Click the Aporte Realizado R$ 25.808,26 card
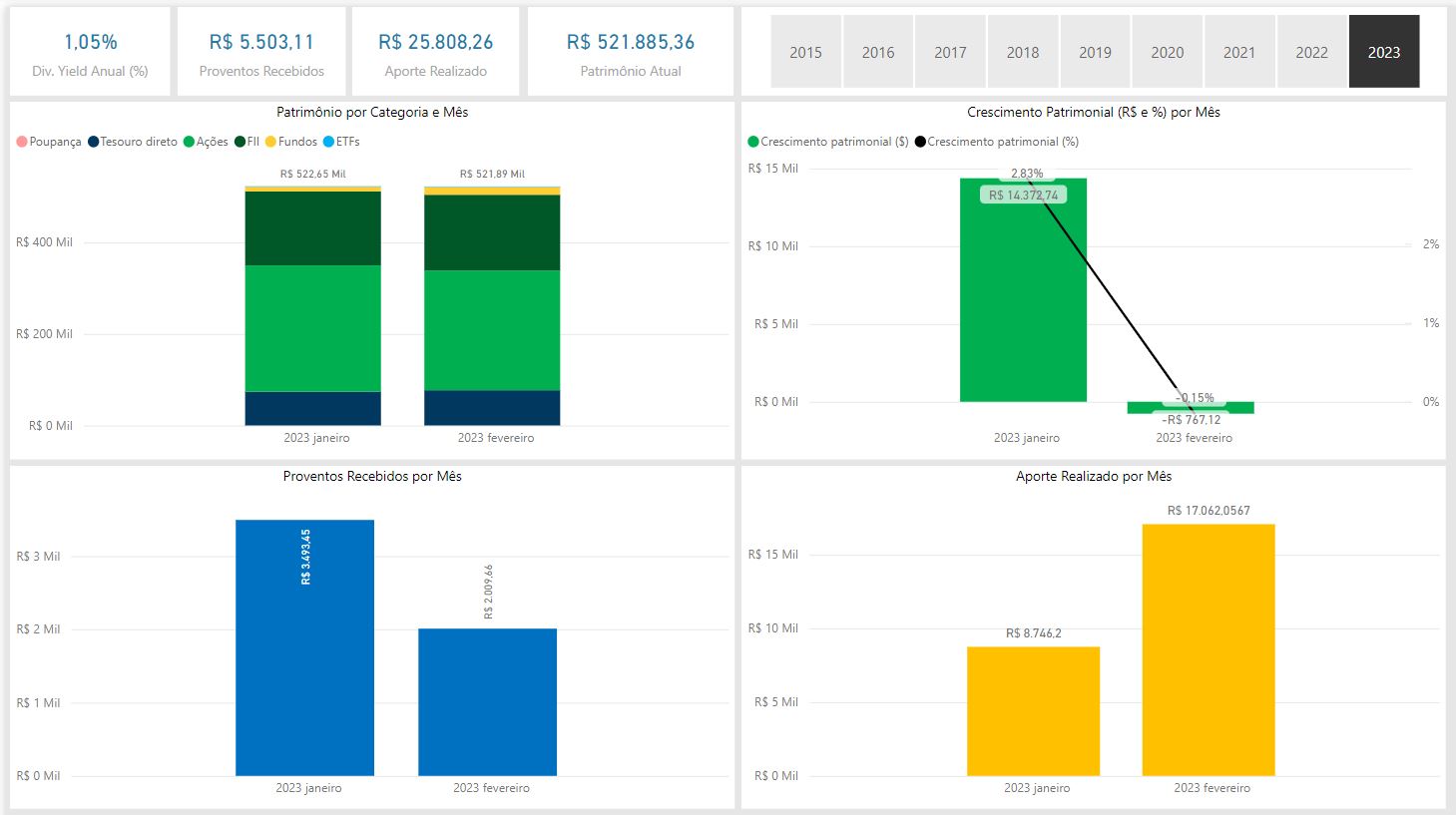1456x815 pixels. pyautogui.click(x=436, y=52)
